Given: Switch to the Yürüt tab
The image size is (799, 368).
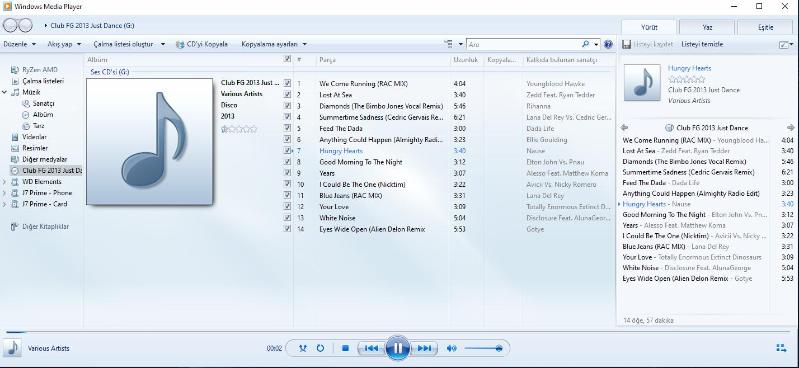Looking at the screenshot, I should [x=649, y=28].
